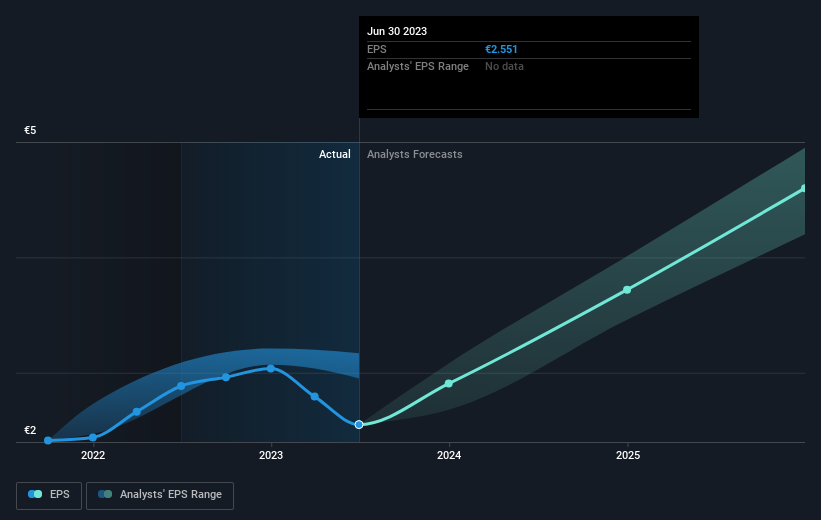Click the data point between 2023 and Jun 2023
Image resolution: width=821 pixels, height=520 pixels.
pos(314,396)
